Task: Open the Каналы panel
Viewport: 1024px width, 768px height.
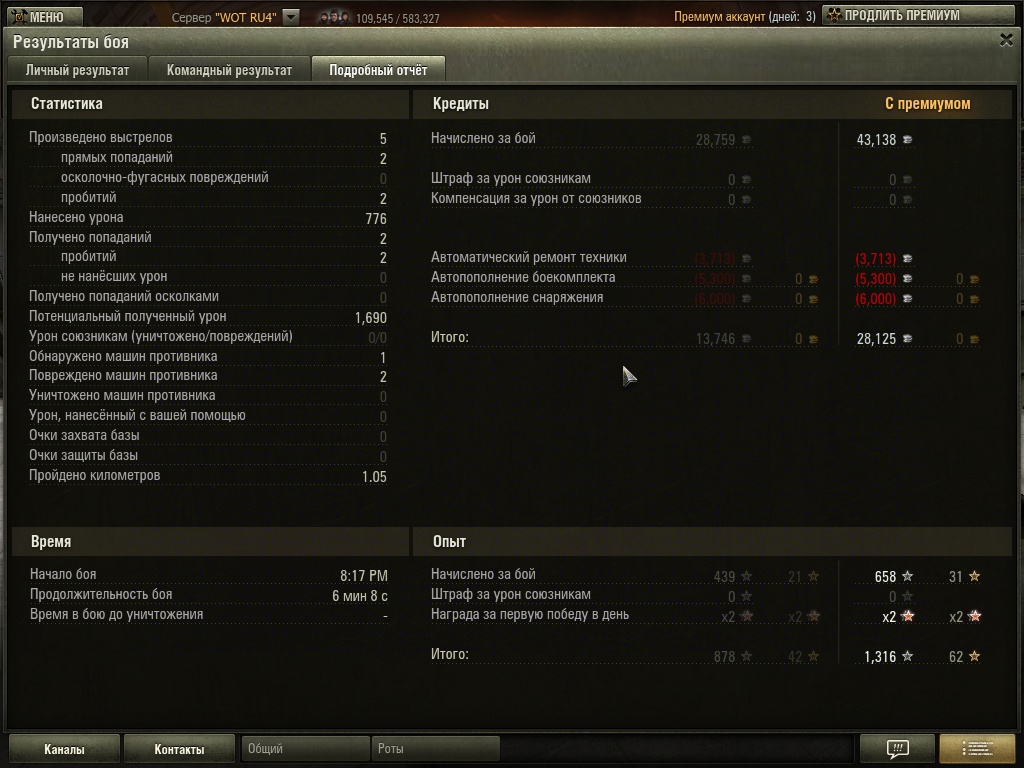Action: tap(64, 749)
